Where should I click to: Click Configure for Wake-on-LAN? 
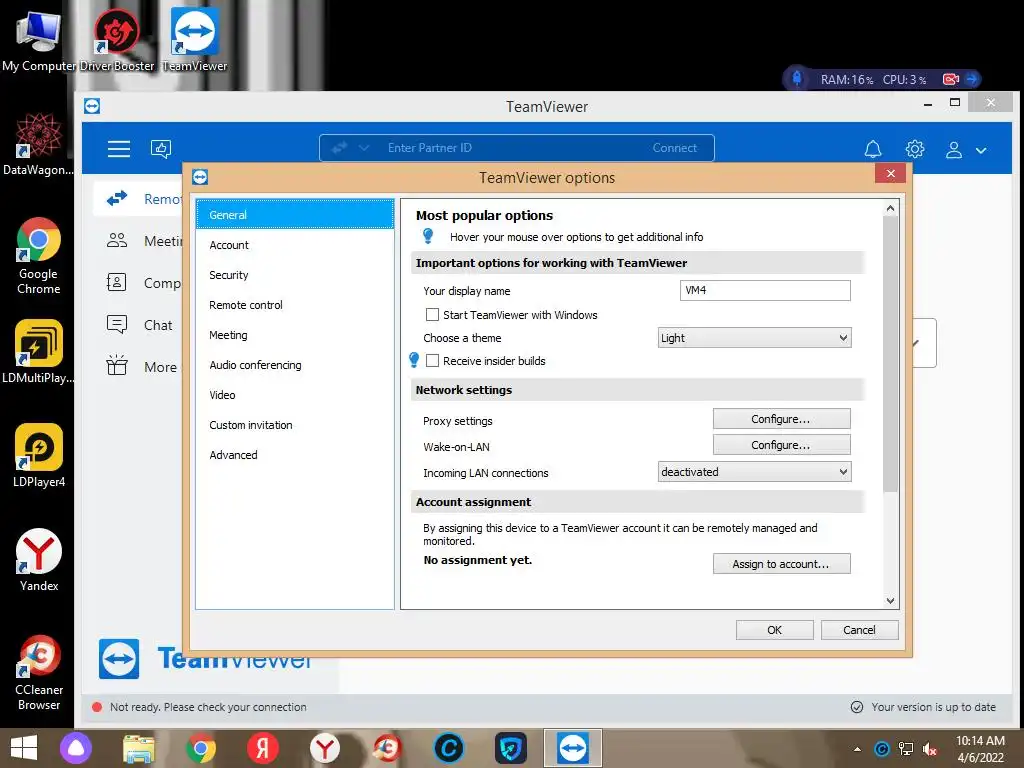point(781,445)
